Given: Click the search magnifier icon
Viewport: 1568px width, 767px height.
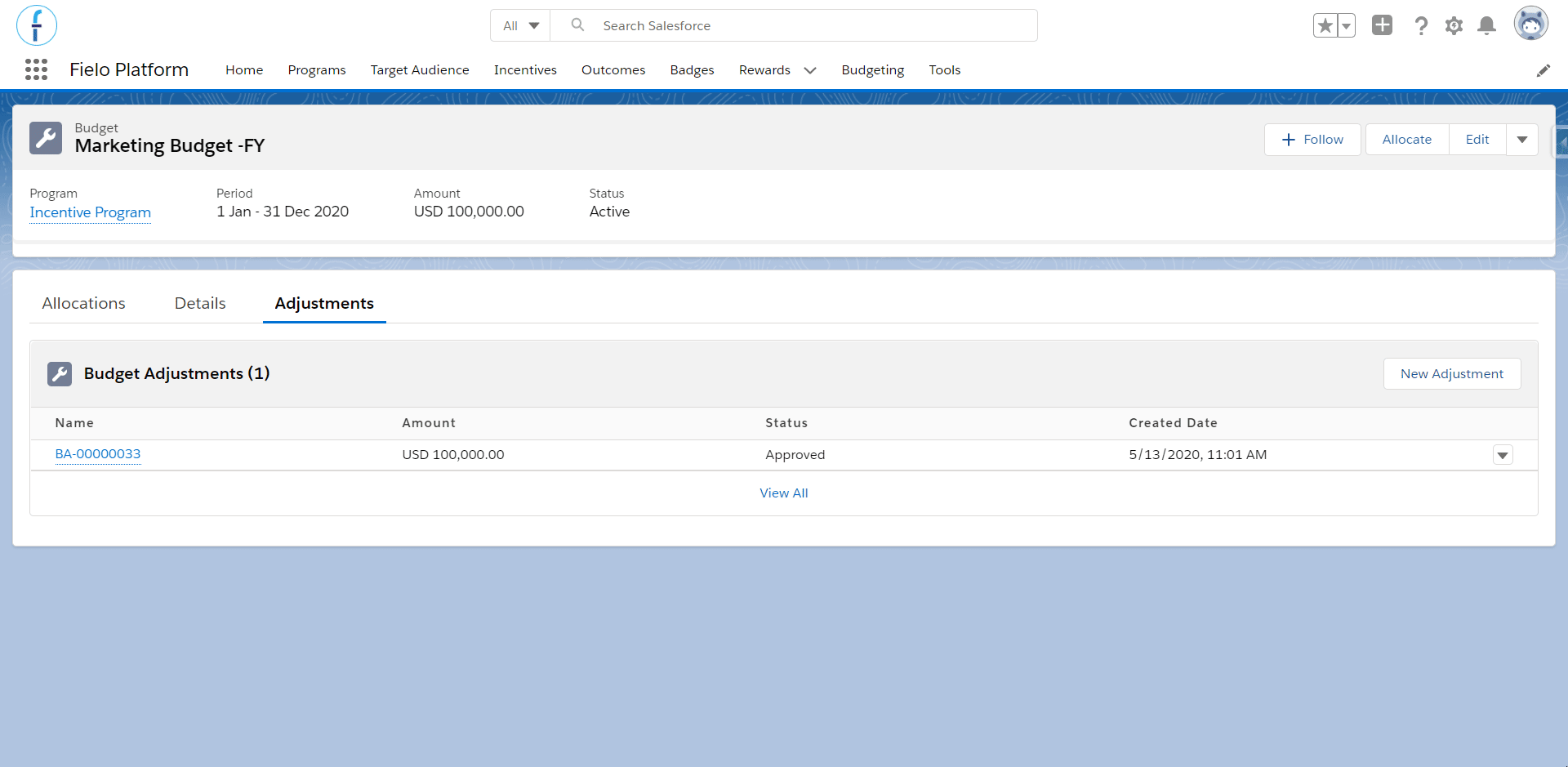Looking at the screenshot, I should (x=577, y=25).
